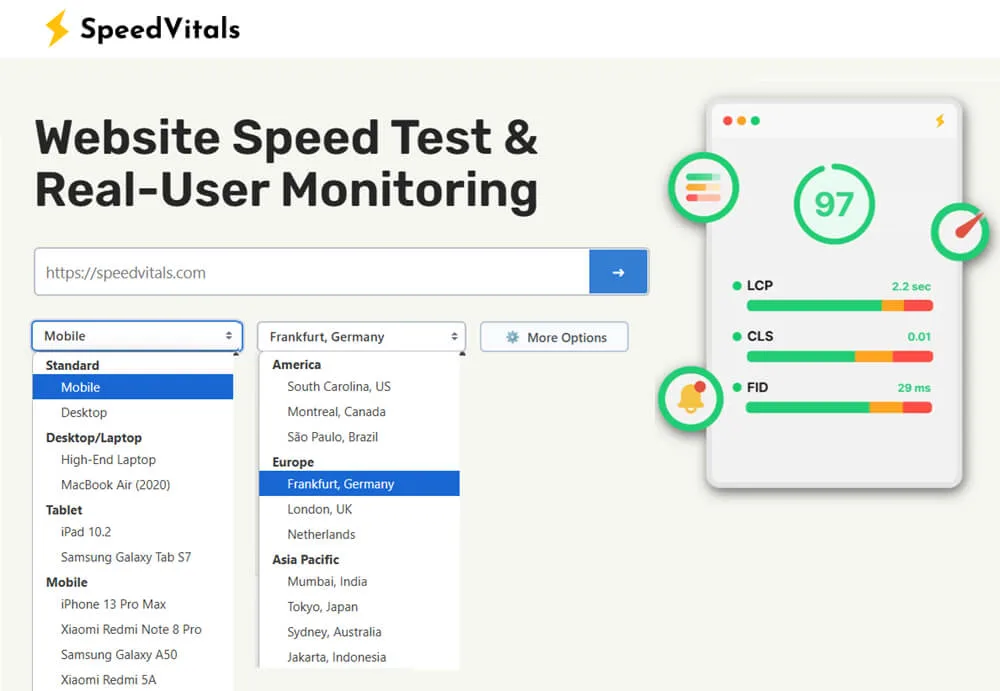Viewport: 1000px width, 691px height.
Task: Click the small bolt icon in mockup header
Action: [x=940, y=121]
